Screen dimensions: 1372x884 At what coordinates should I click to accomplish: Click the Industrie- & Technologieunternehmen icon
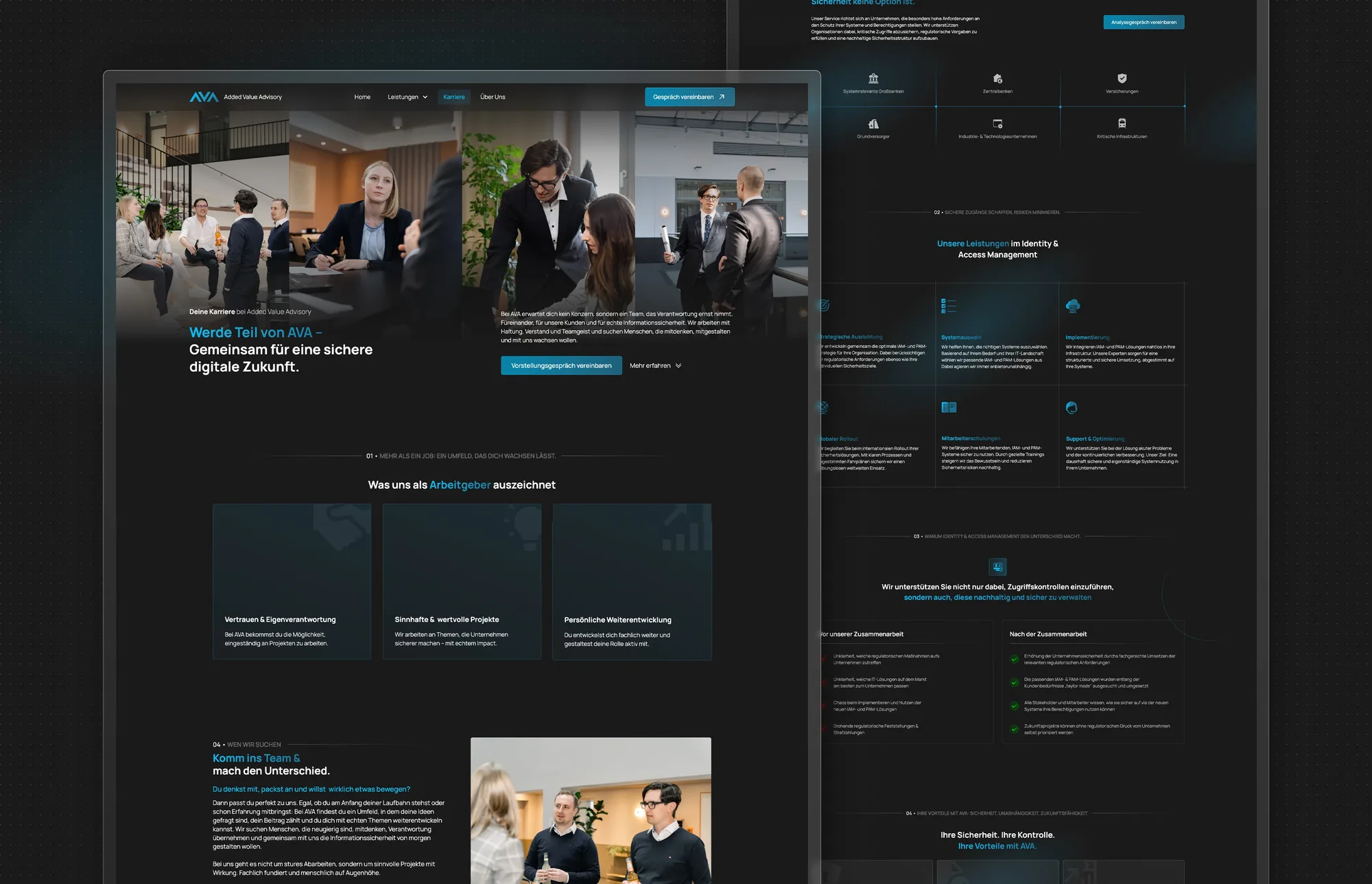pyautogui.click(x=997, y=124)
